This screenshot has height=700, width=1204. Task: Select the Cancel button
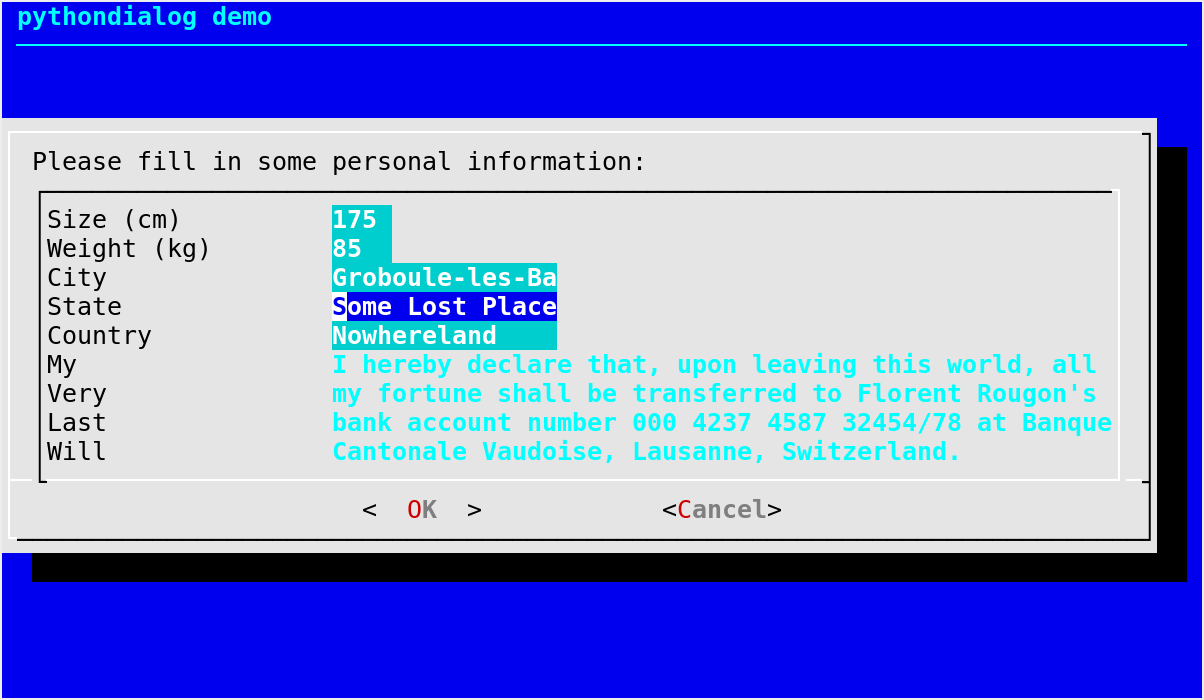722,509
